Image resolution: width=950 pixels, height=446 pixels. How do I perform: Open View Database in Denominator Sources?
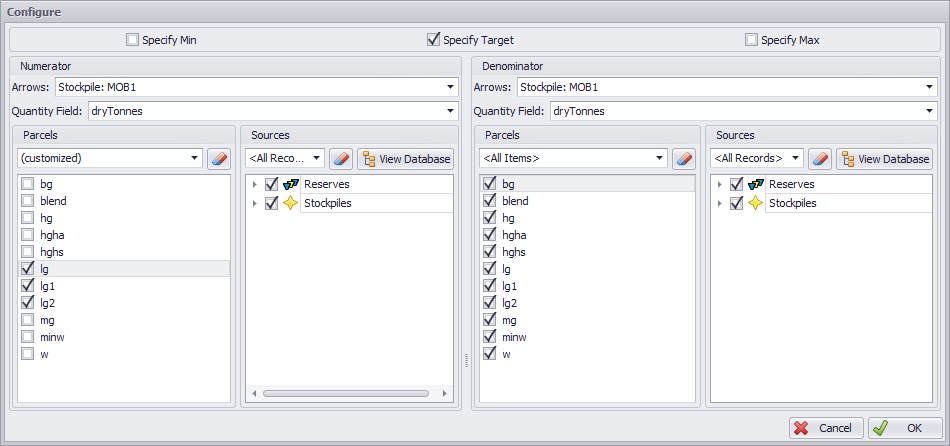tap(885, 158)
